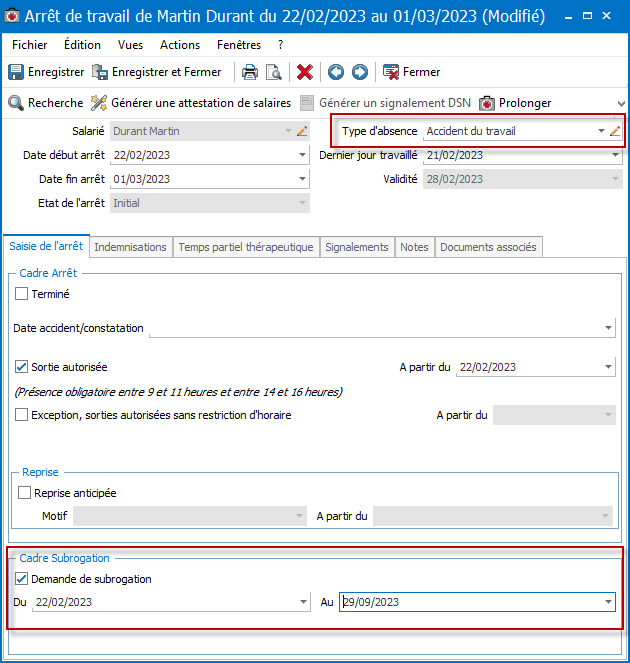The image size is (630, 663).
Task: Click the subrogation Au date field
Action: coord(477,602)
